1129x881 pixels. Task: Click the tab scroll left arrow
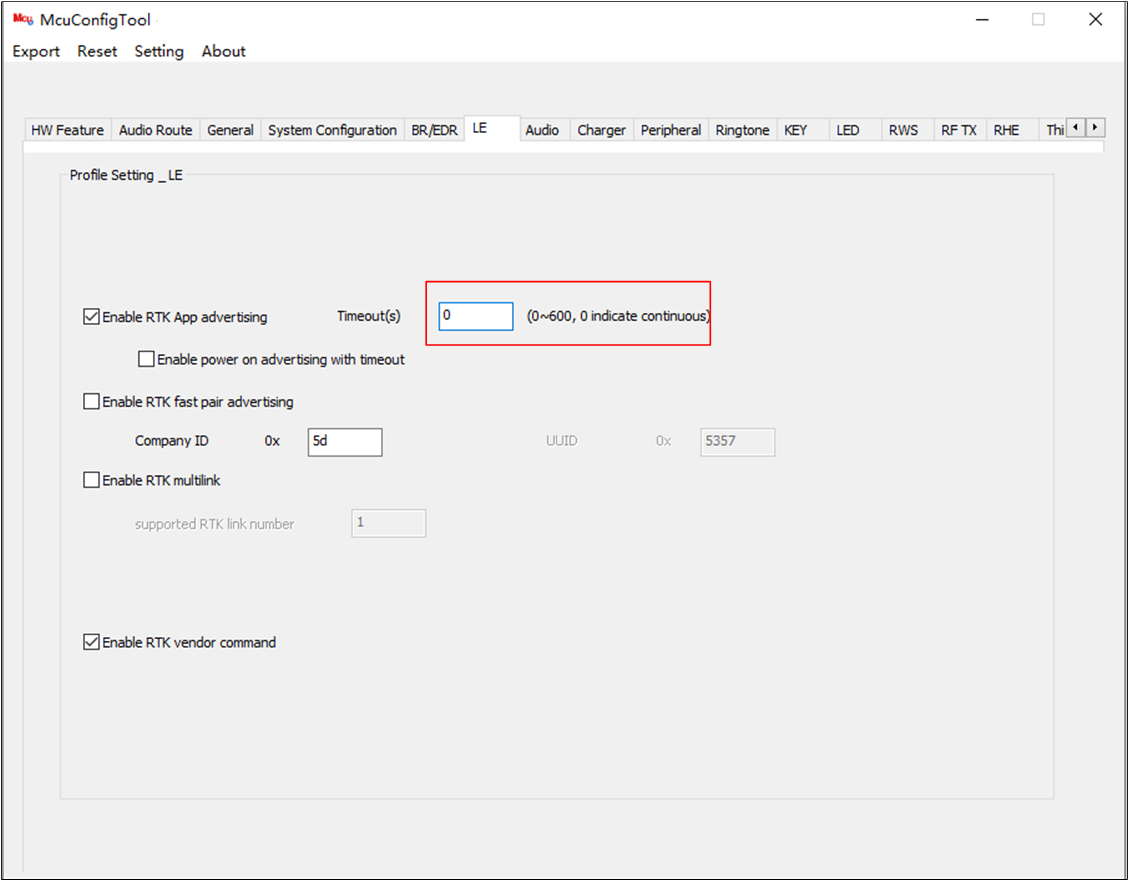coord(1076,127)
